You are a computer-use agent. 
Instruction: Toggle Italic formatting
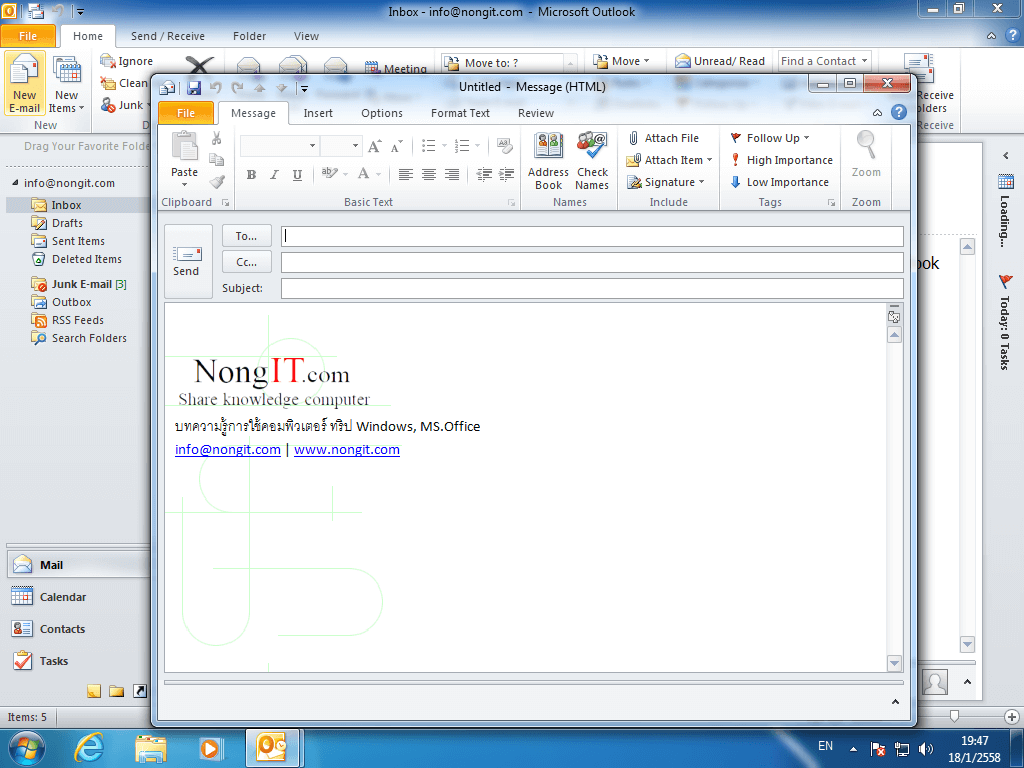tap(274, 174)
